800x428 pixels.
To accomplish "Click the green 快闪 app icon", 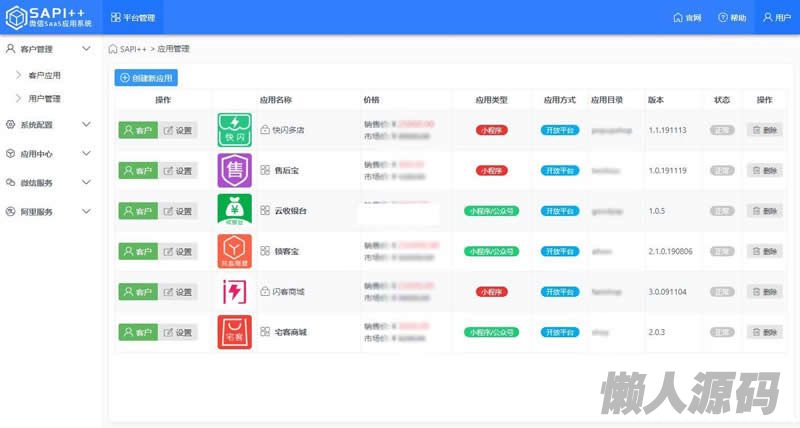I will pos(235,130).
